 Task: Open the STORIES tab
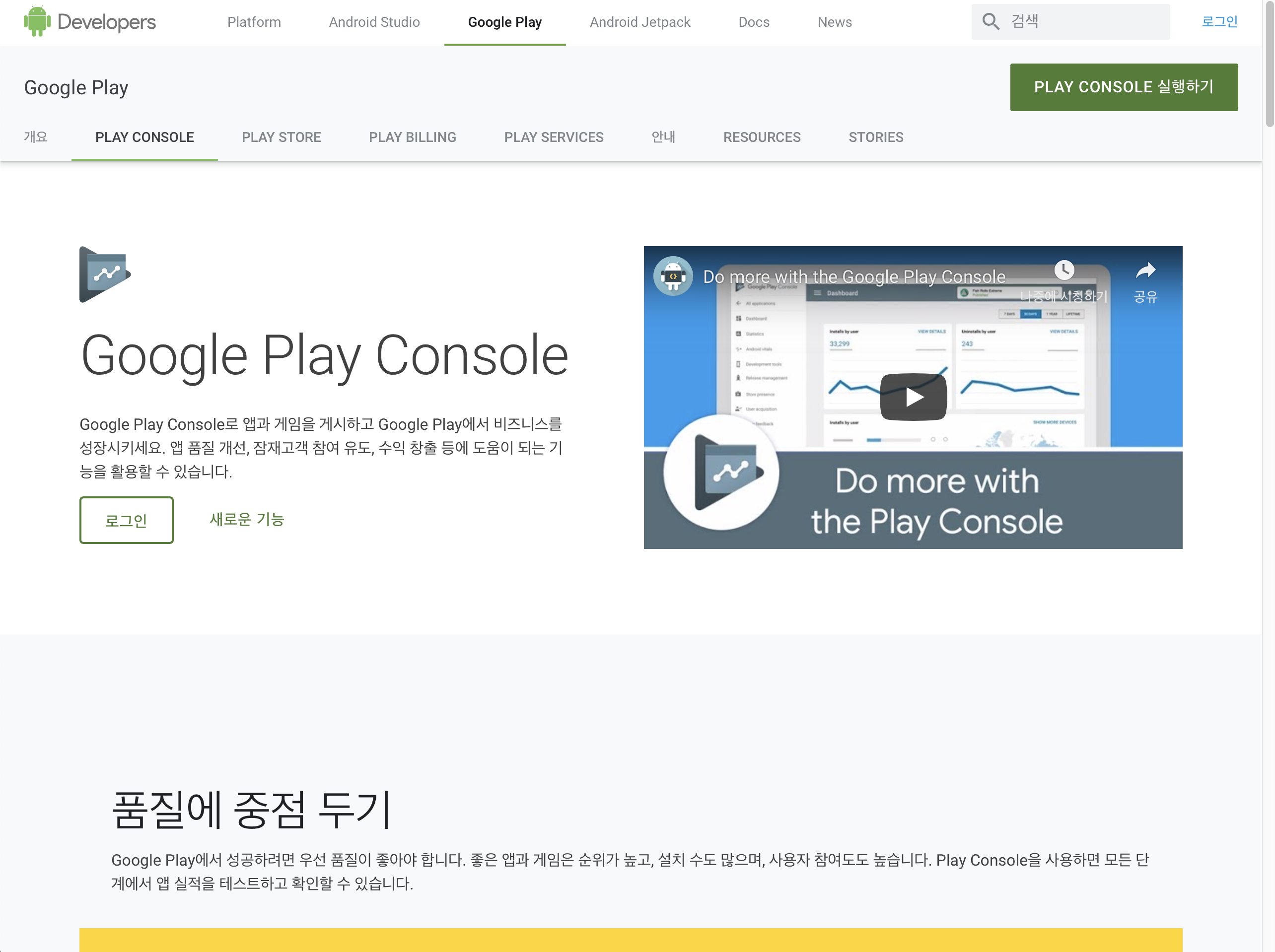coord(875,137)
